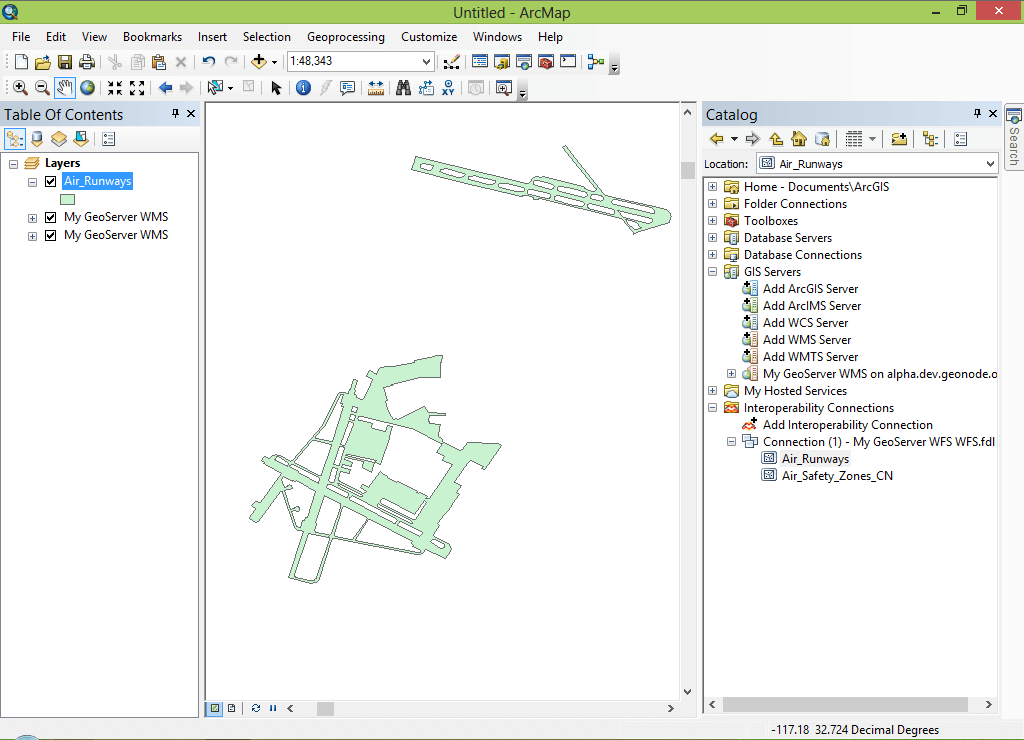Select the Zoom Out tool

42,88
